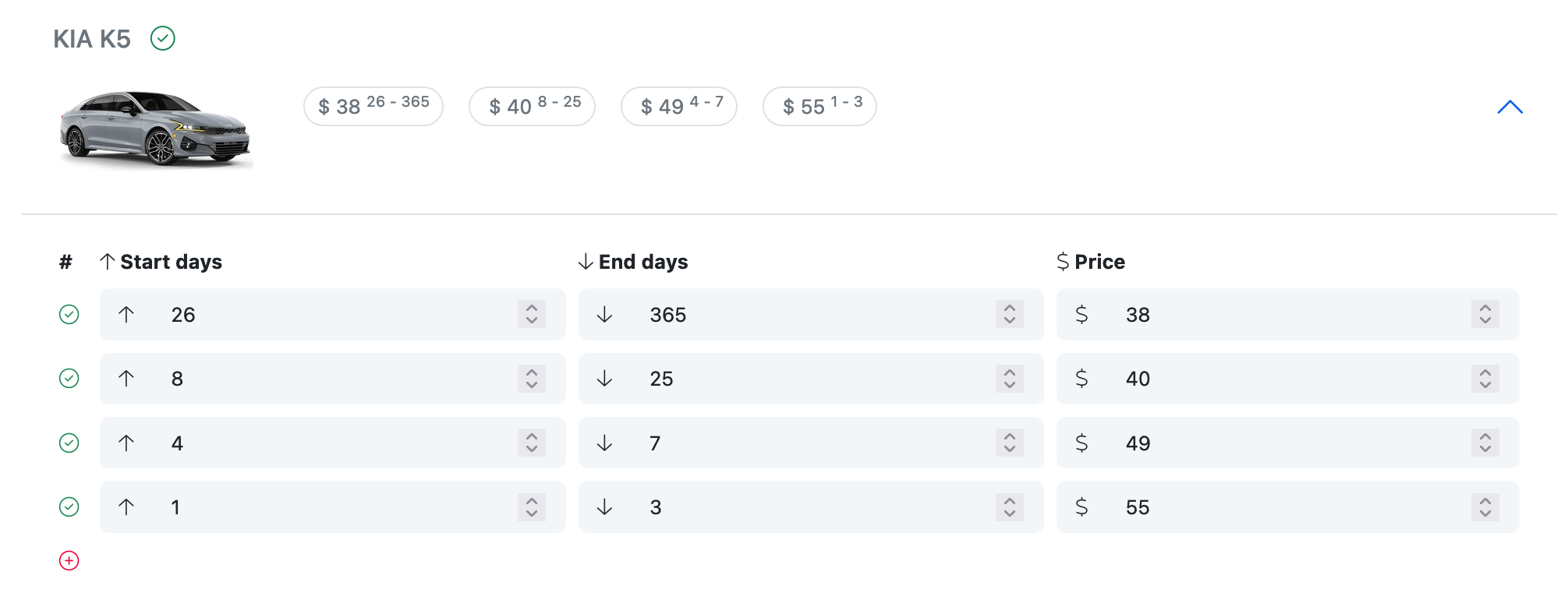1568x600 pixels.
Task: Click the KIA K5 car thumbnail
Action: [156, 129]
